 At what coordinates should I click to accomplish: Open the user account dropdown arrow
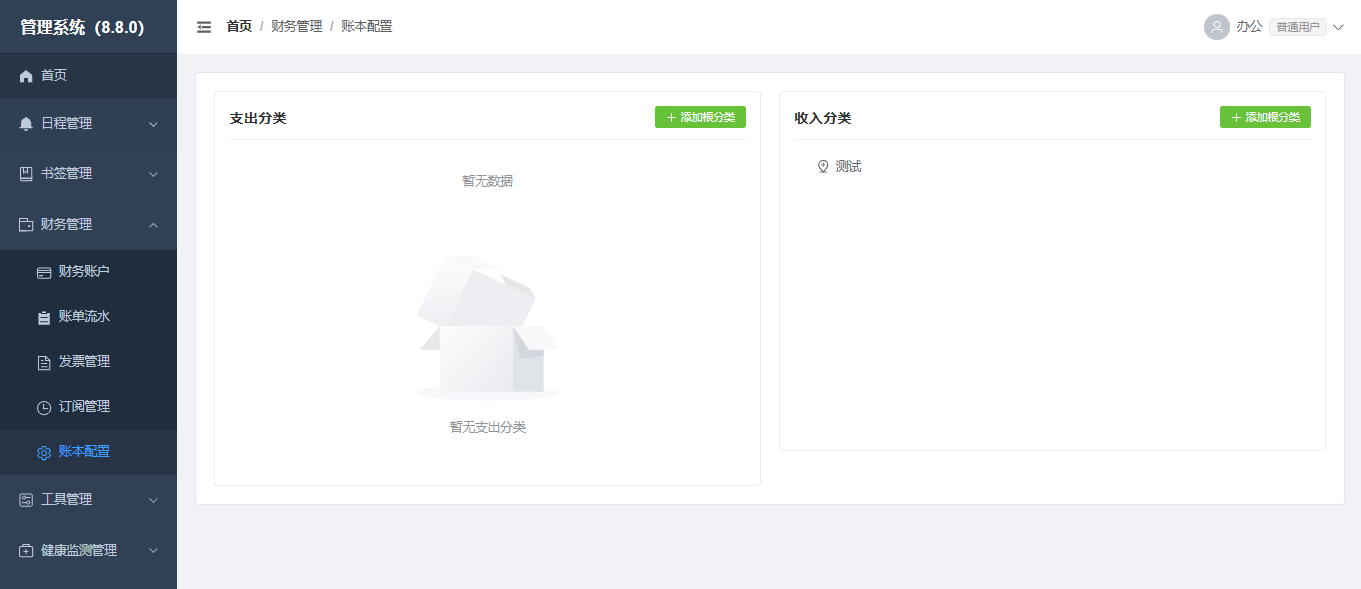click(1338, 27)
